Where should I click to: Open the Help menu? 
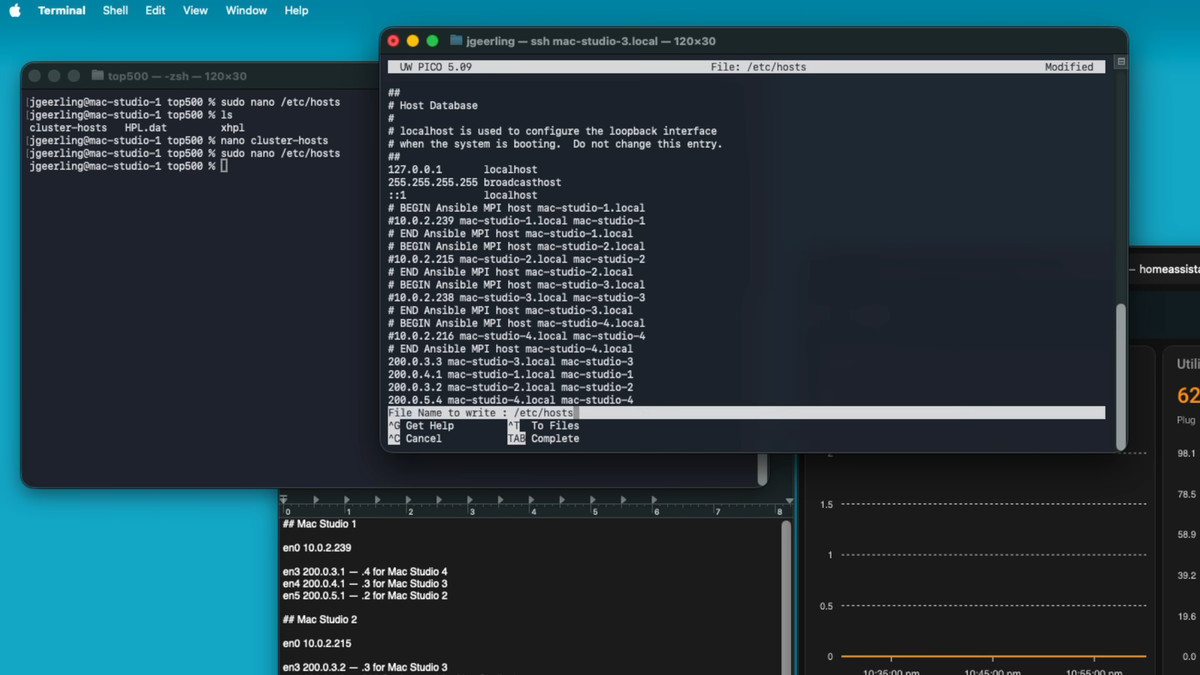point(296,11)
